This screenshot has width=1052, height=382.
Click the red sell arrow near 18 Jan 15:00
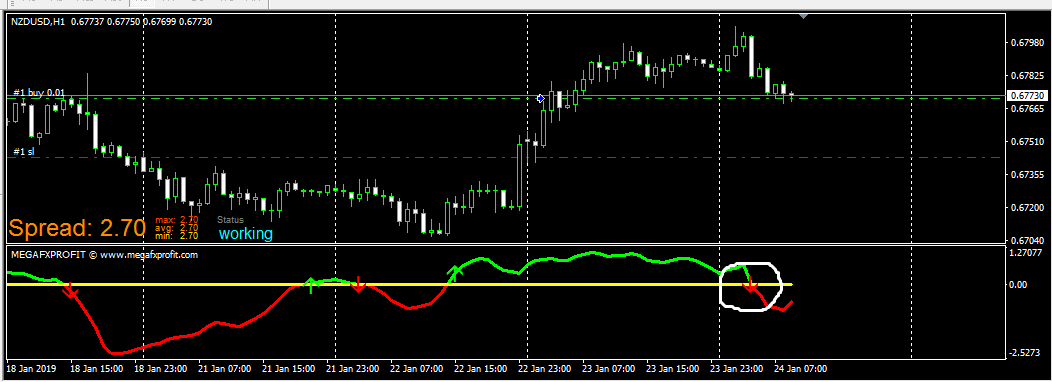pos(71,291)
